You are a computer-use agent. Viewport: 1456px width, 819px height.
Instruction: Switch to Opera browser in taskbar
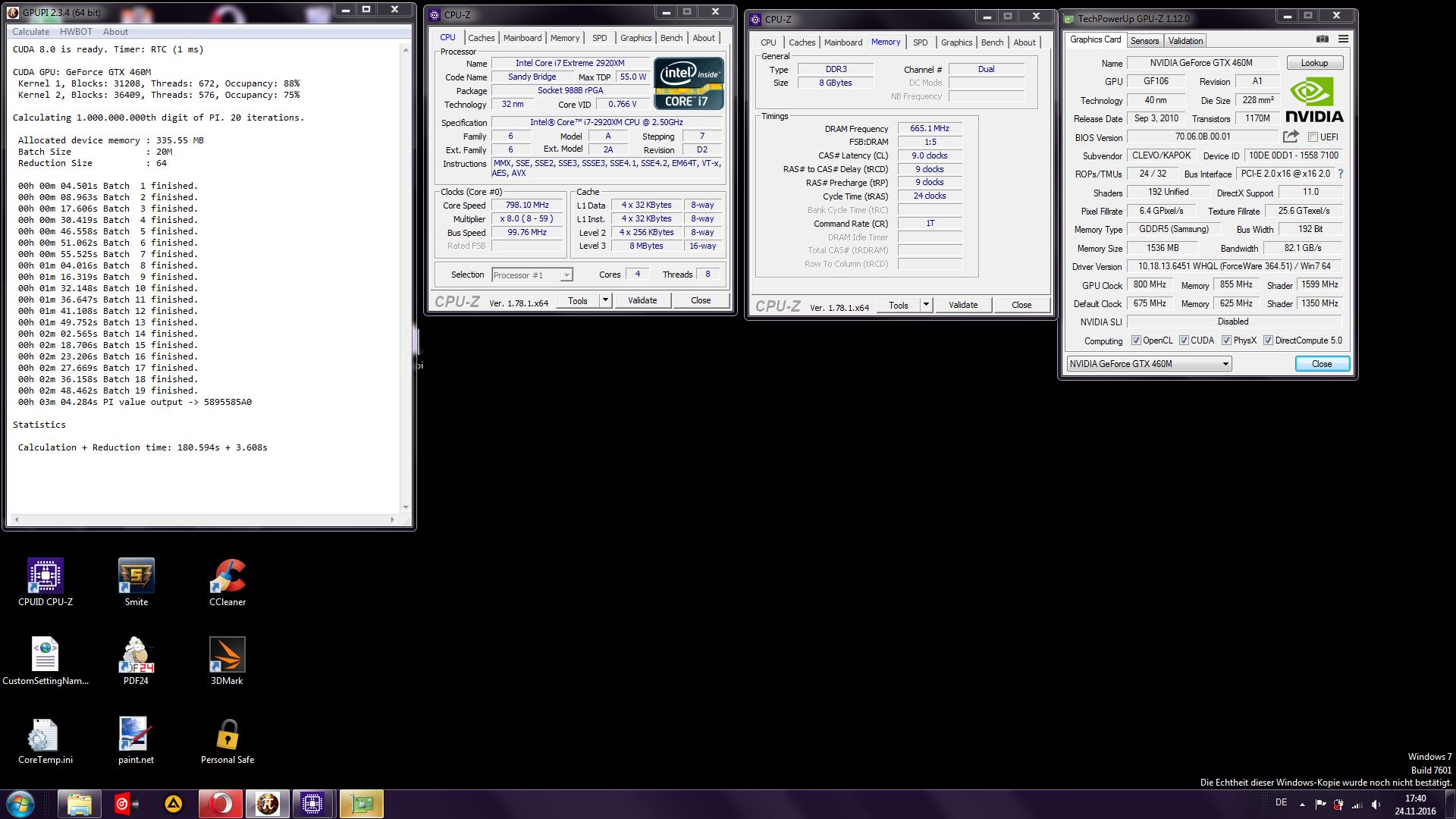tap(220, 804)
